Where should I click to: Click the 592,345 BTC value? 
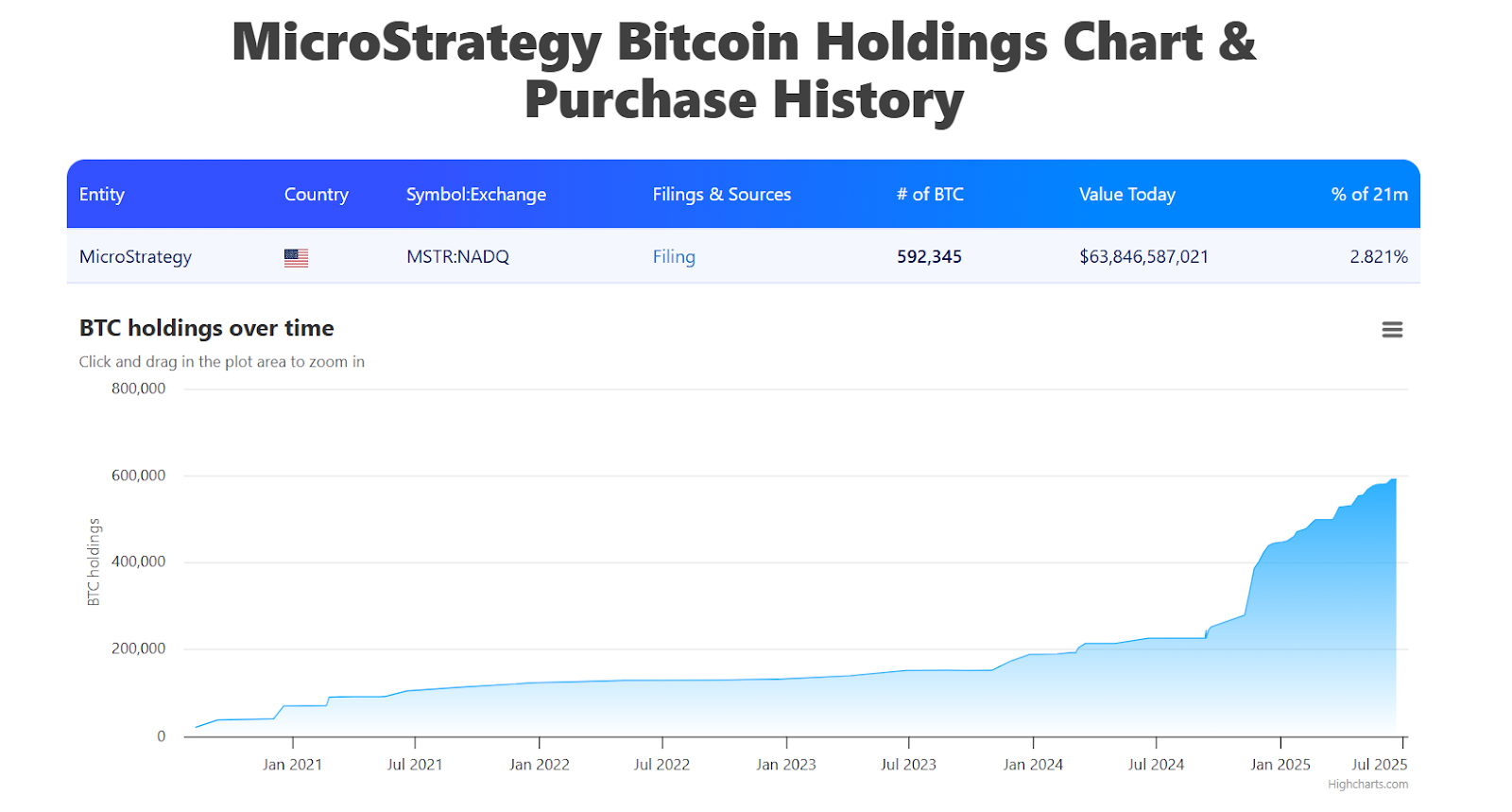[929, 257]
